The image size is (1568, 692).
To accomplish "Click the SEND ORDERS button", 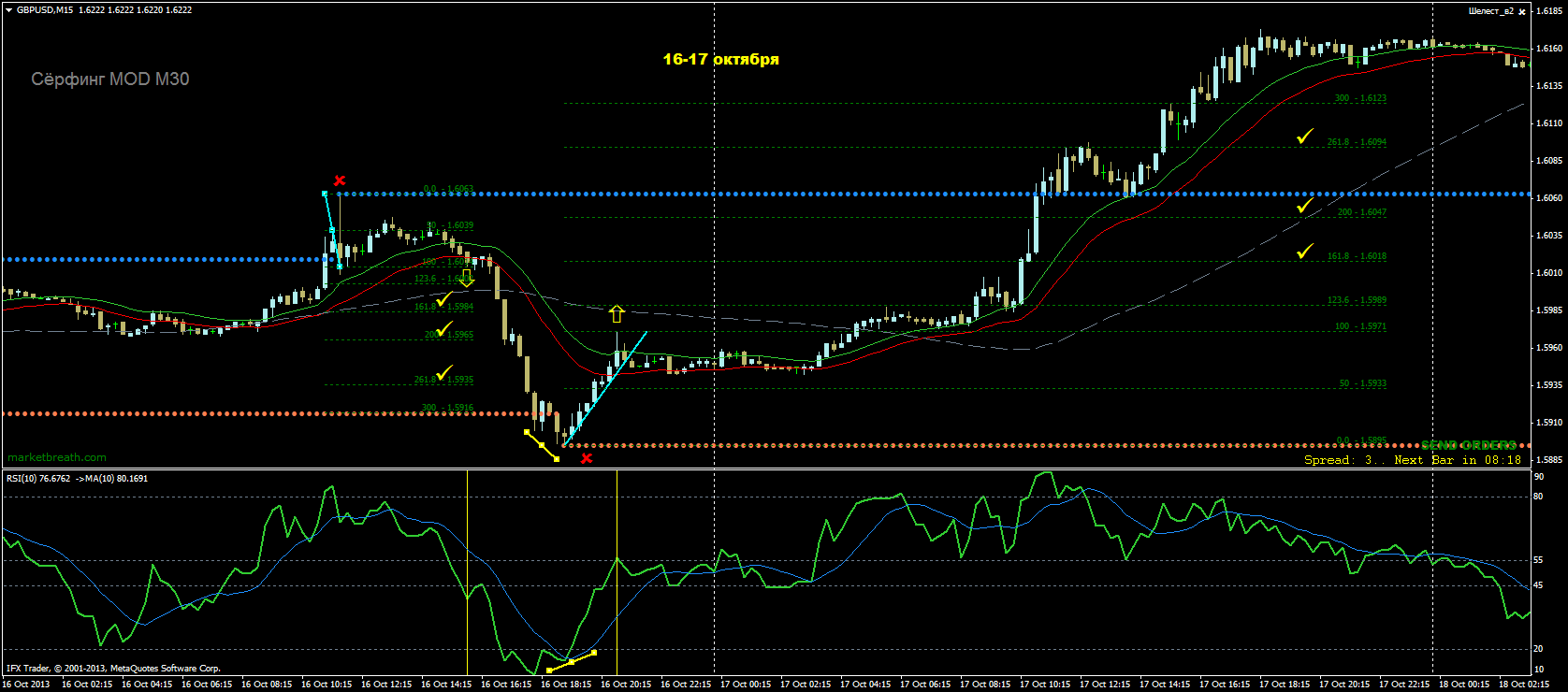I will 1468,446.
